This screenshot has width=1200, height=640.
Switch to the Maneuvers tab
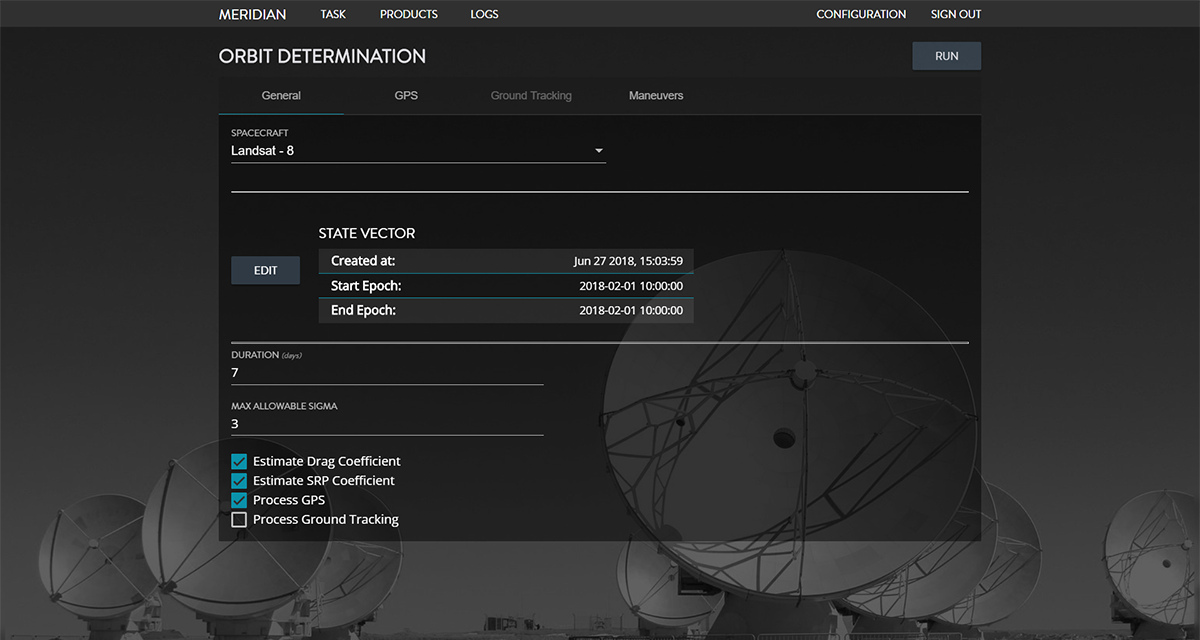click(656, 96)
